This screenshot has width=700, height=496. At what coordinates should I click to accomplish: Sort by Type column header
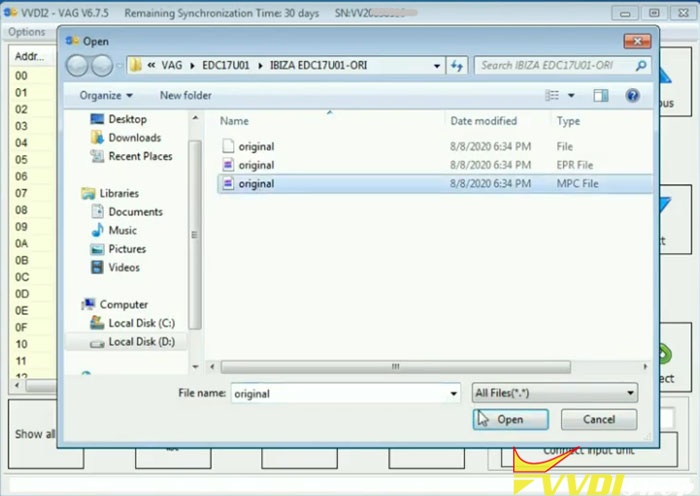click(x=568, y=121)
